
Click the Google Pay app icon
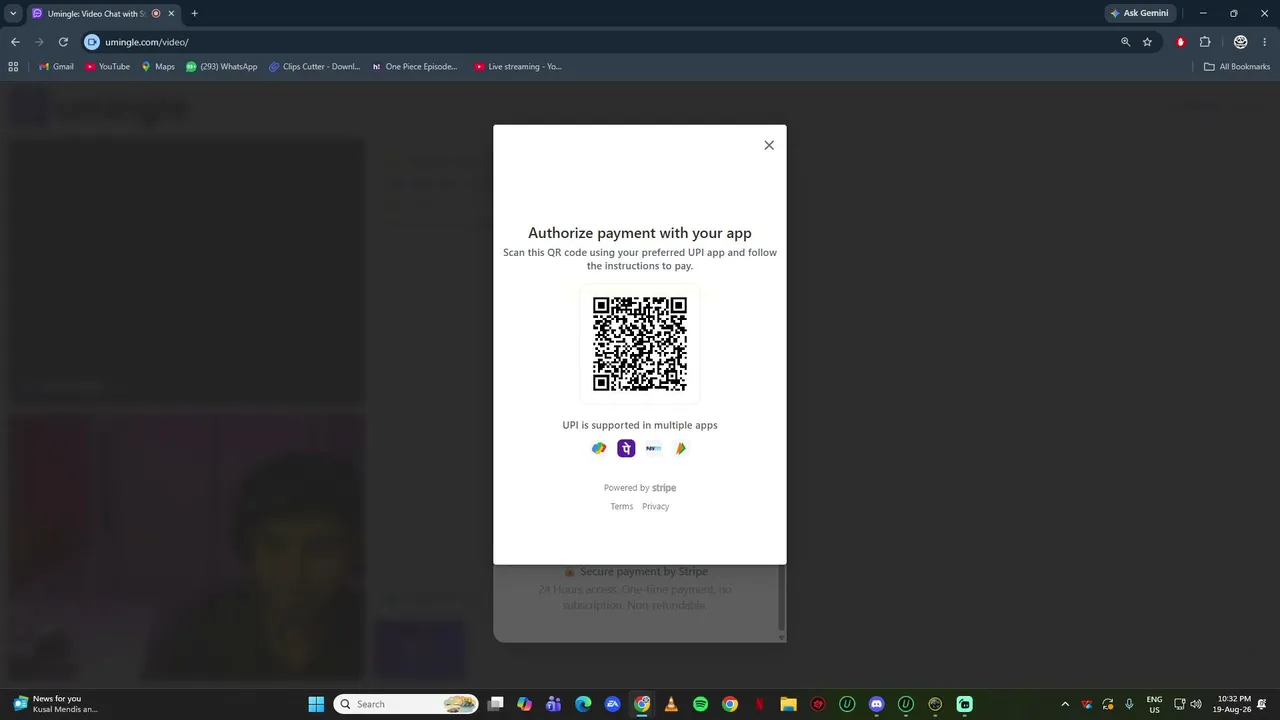599,448
